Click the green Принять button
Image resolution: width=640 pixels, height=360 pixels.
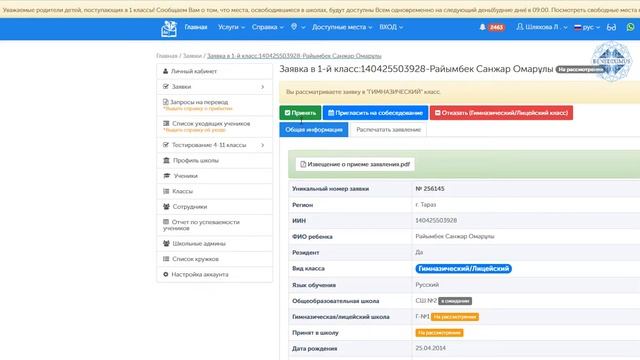pyautogui.click(x=300, y=113)
